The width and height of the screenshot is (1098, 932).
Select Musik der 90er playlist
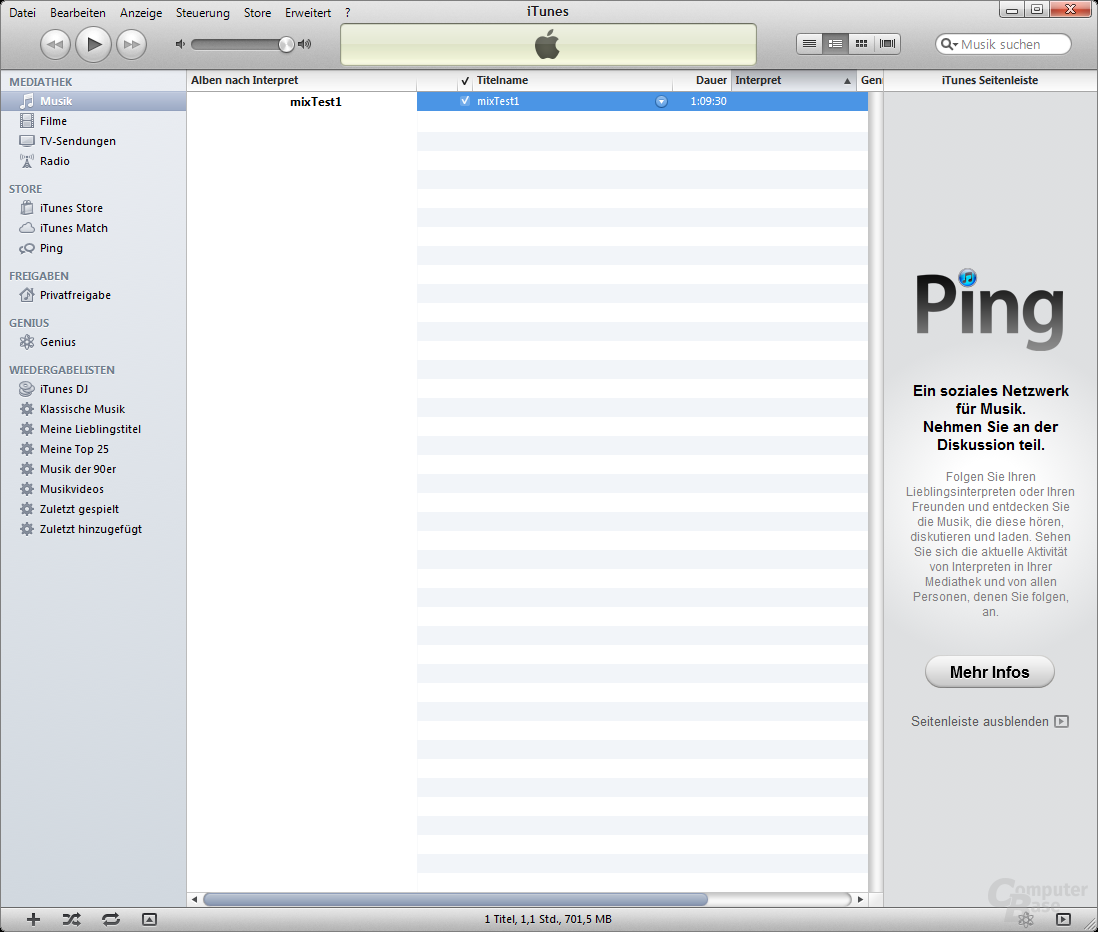click(x=93, y=469)
